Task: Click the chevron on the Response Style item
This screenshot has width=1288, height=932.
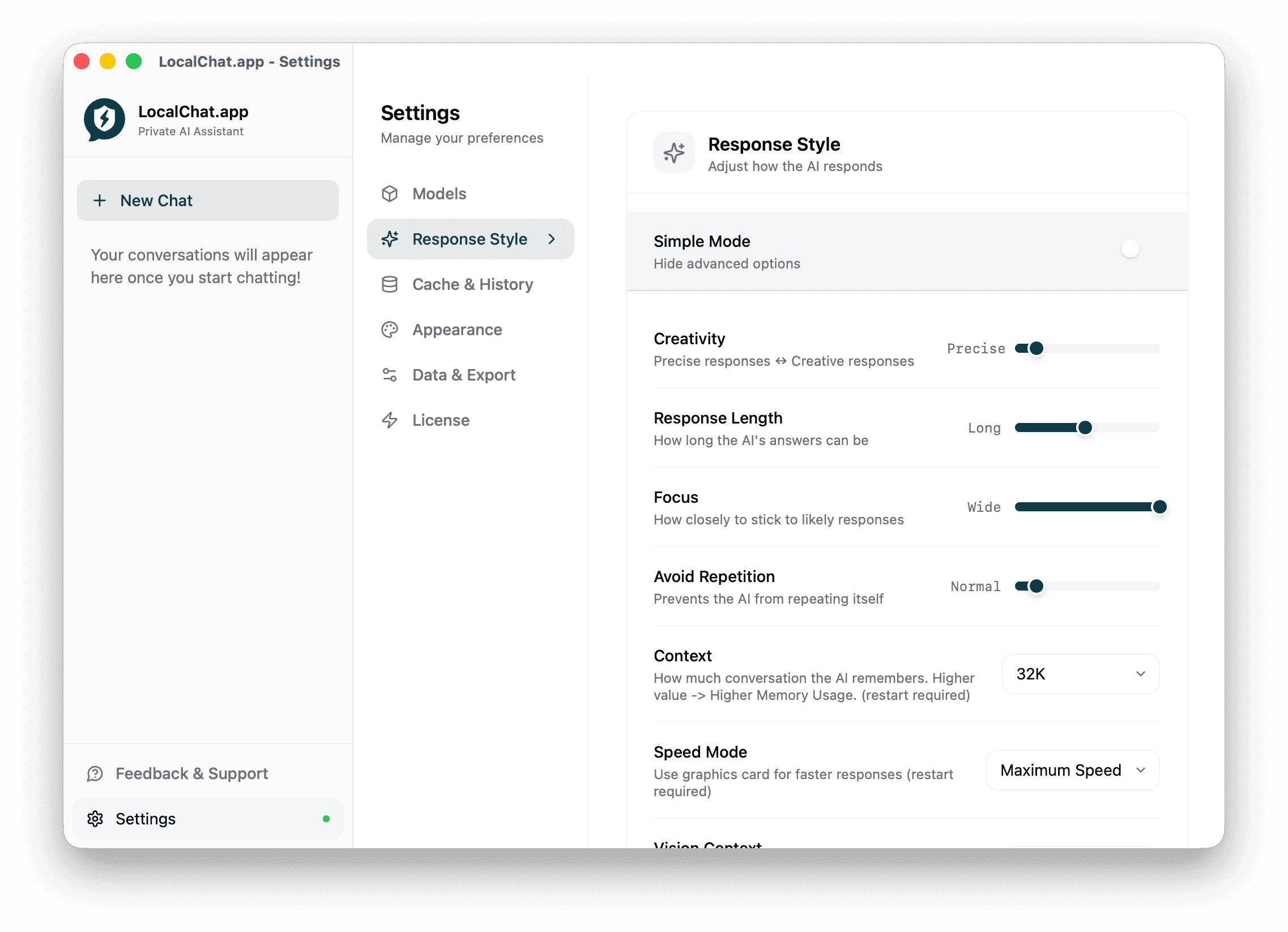Action: point(552,239)
